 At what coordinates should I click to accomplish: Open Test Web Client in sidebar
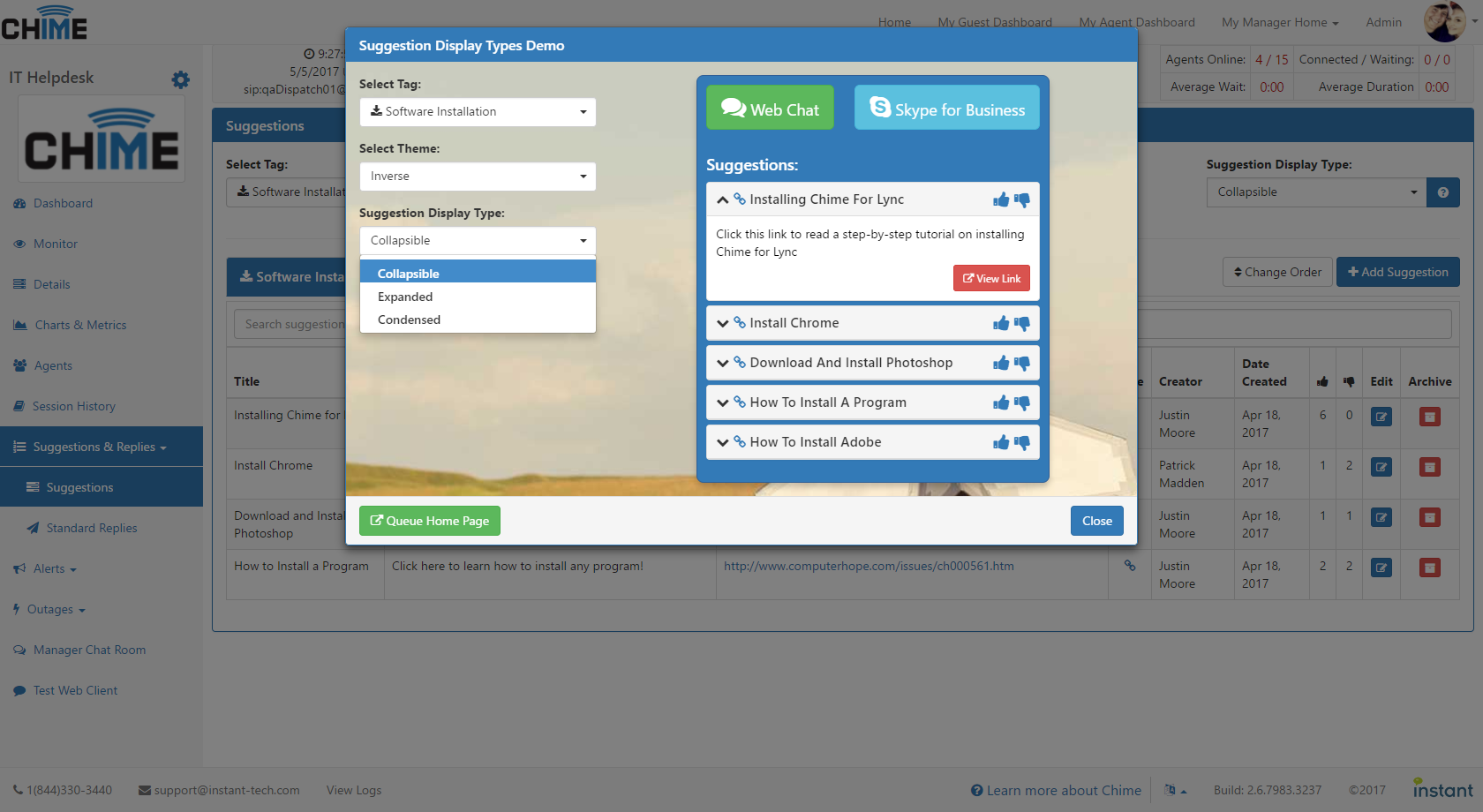pyautogui.click(x=102, y=690)
